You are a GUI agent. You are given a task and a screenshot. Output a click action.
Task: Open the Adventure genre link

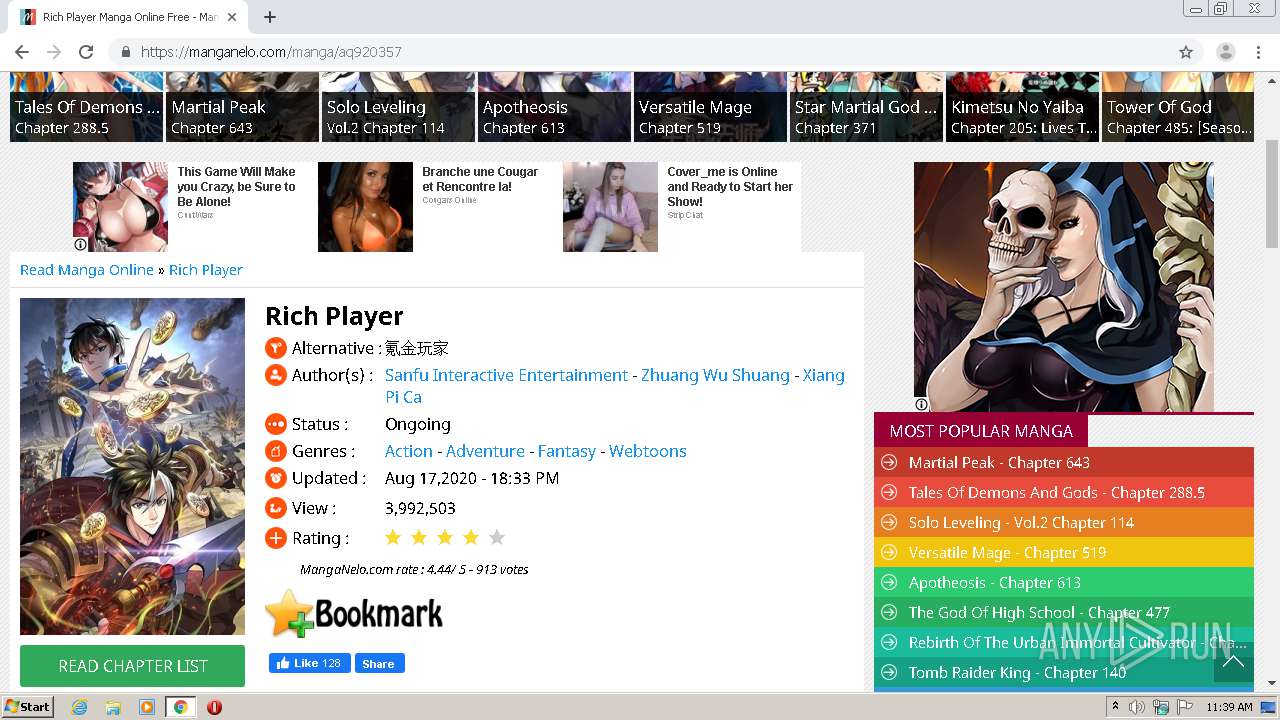(485, 451)
